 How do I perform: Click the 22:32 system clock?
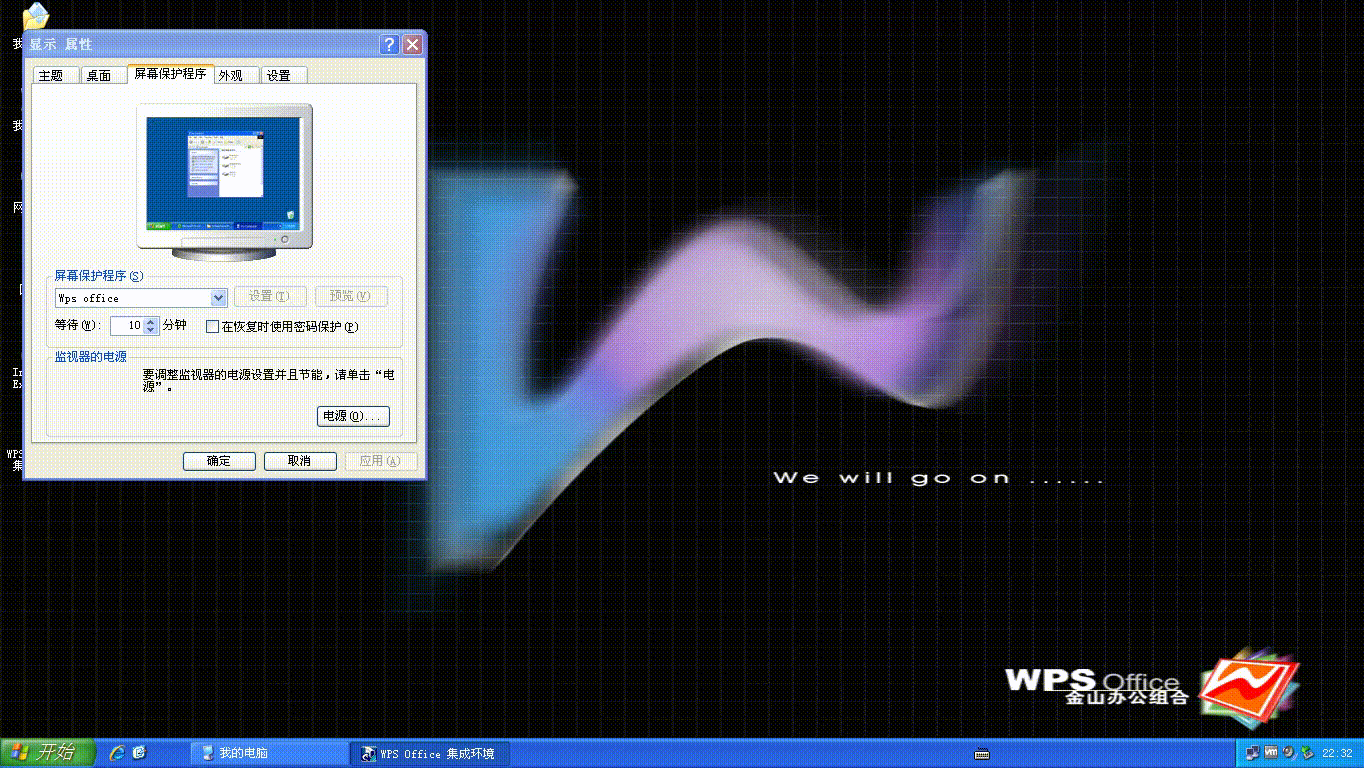point(1337,753)
